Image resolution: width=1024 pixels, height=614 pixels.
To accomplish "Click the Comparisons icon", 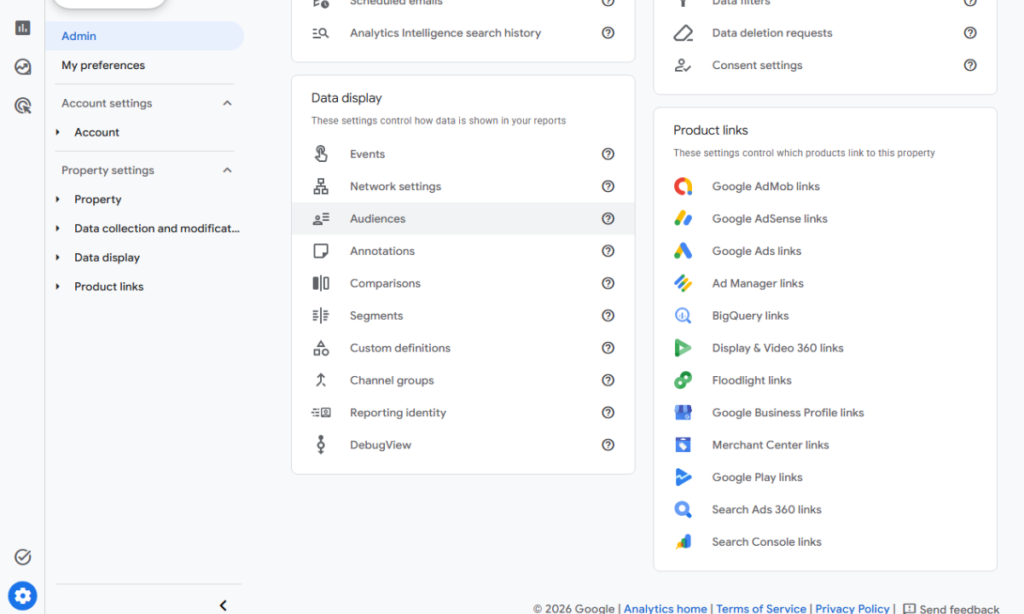I will pyautogui.click(x=321, y=283).
